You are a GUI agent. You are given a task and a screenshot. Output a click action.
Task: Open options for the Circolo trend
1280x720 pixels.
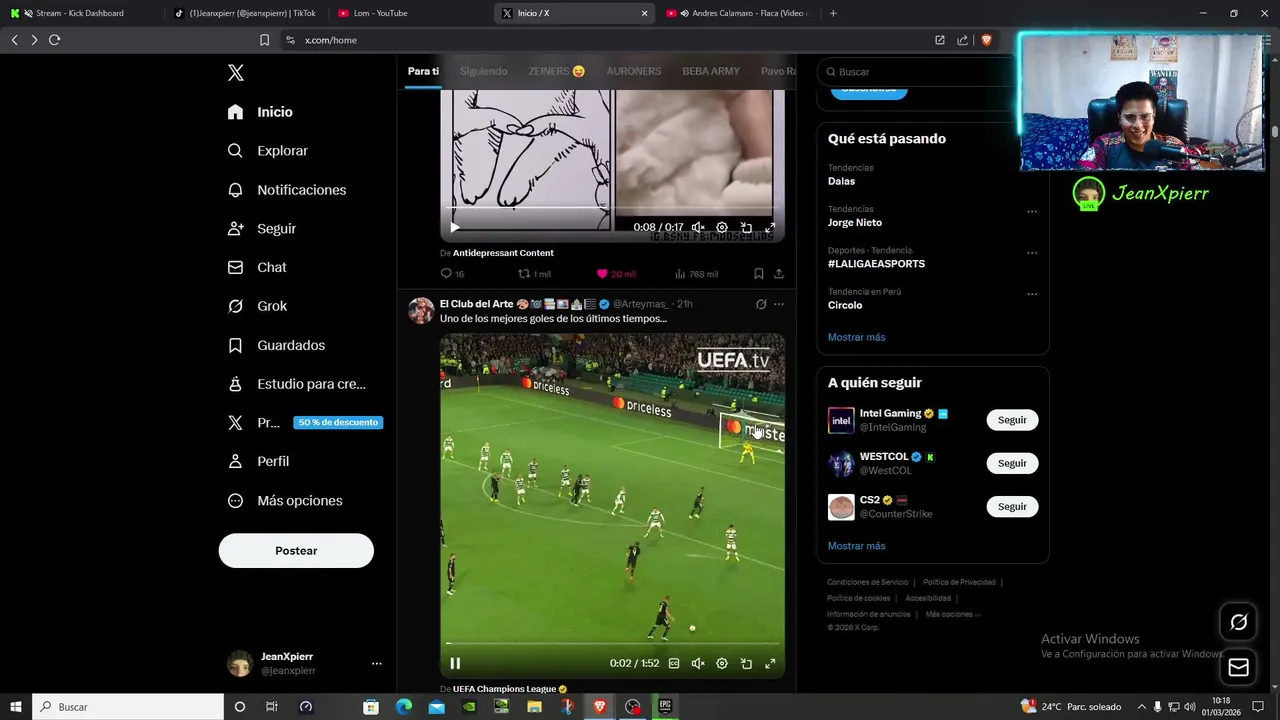[x=1032, y=295]
